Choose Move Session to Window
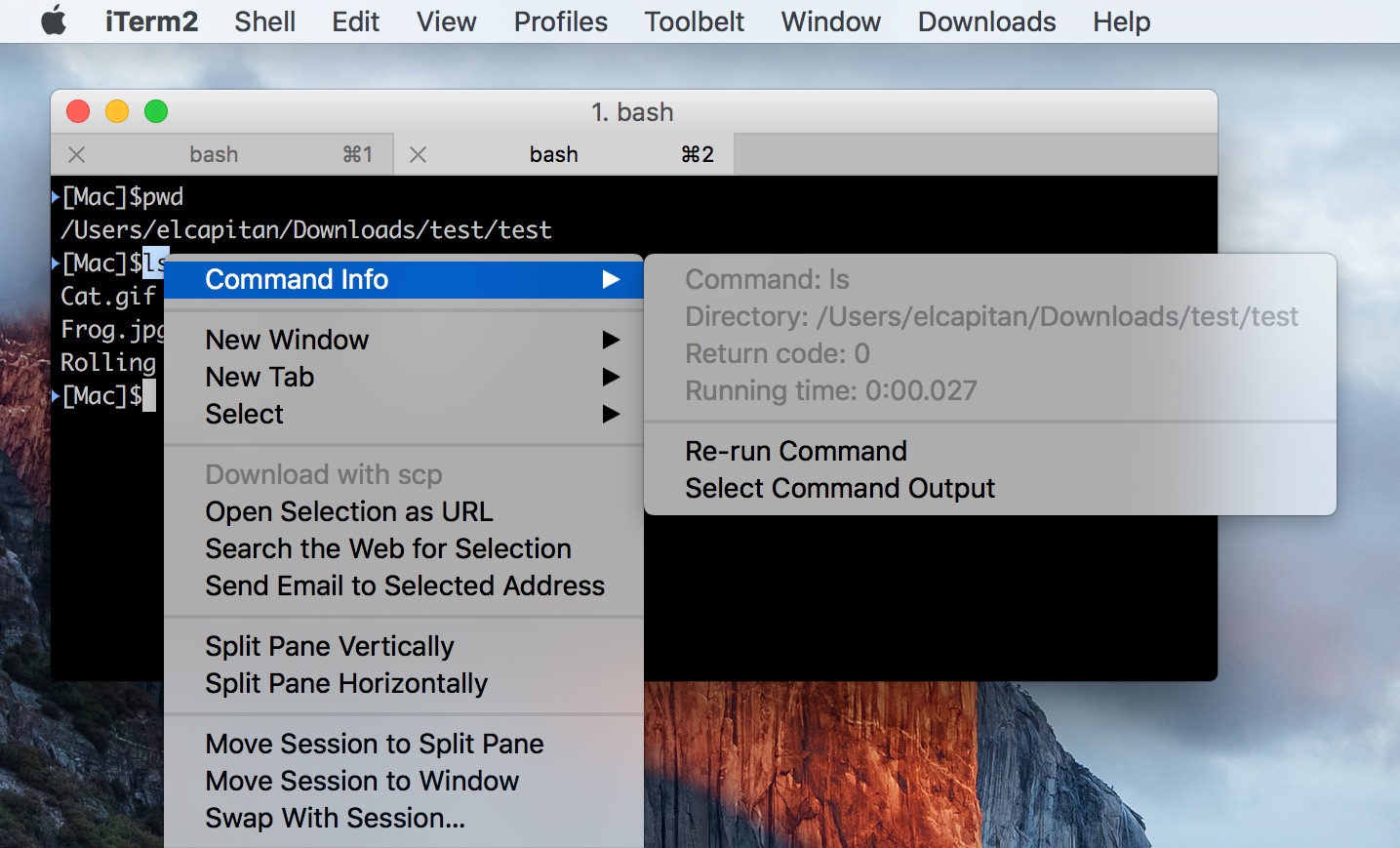This screenshot has width=1400, height=848. (x=404, y=781)
